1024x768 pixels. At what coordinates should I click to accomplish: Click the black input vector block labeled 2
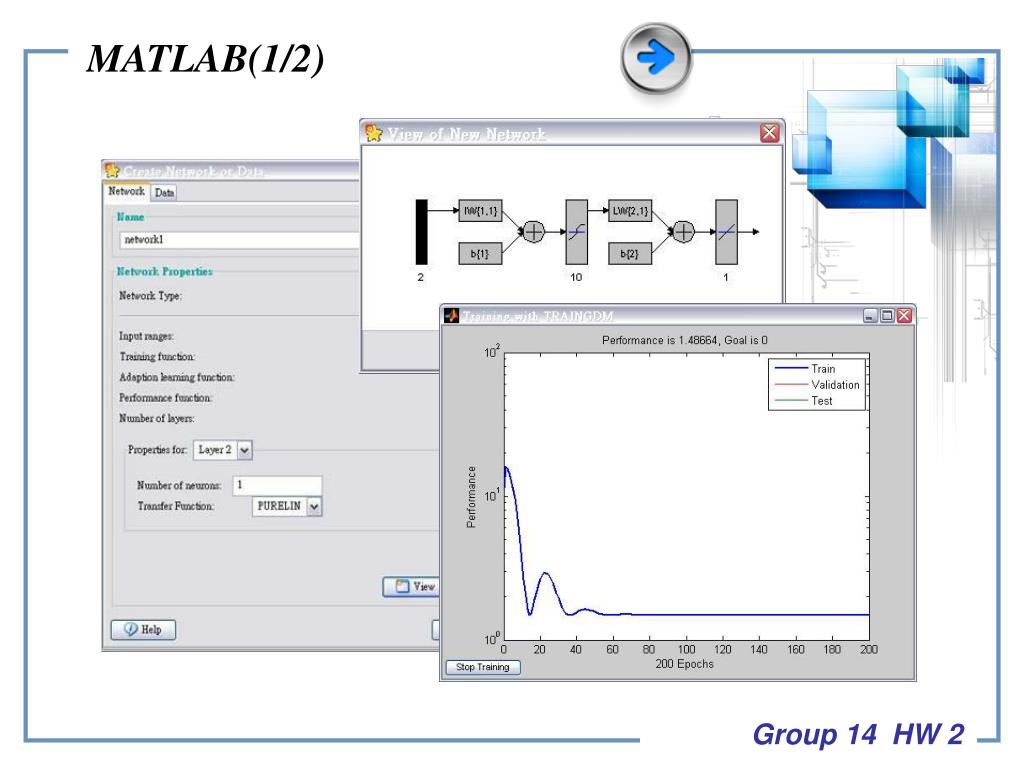pyautogui.click(x=421, y=232)
